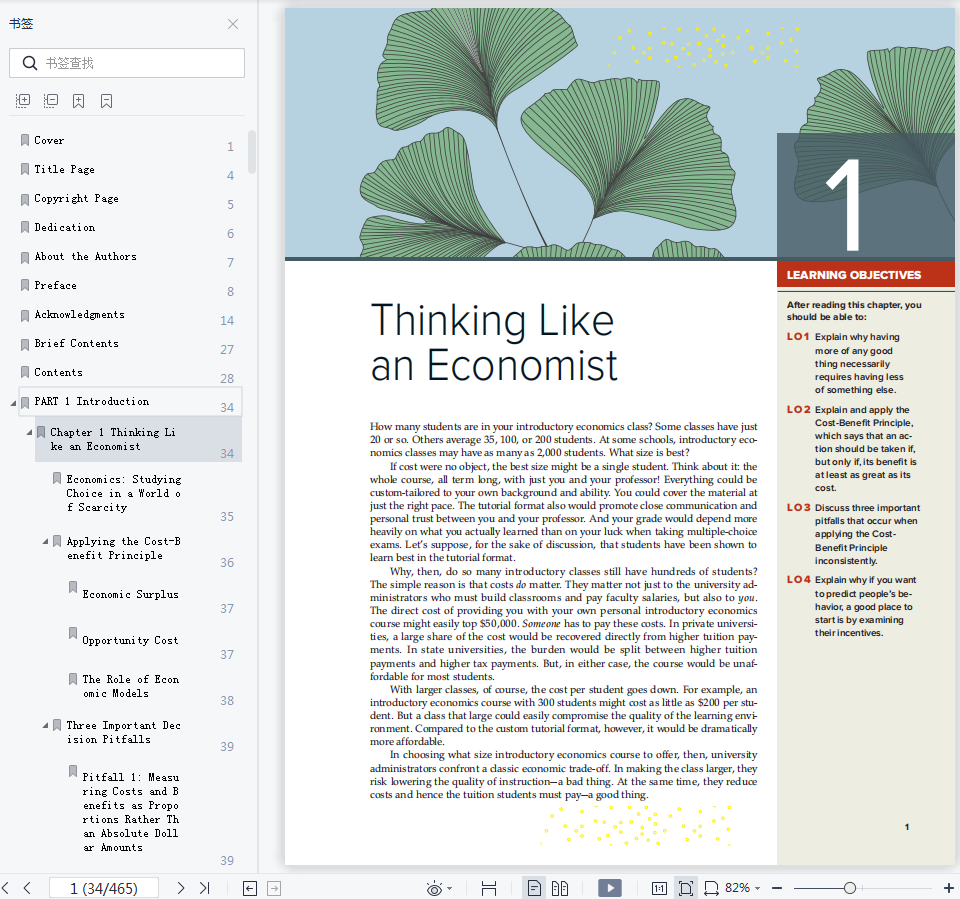
Task: Expand all bookmarks icon
Action: coord(23,101)
